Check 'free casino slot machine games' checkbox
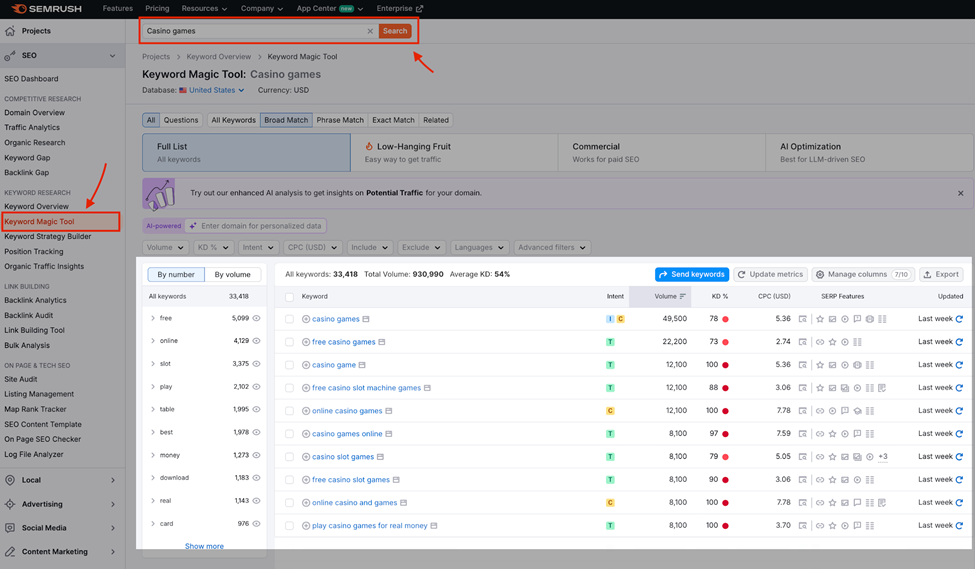This screenshot has width=975, height=569. click(x=289, y=388)
